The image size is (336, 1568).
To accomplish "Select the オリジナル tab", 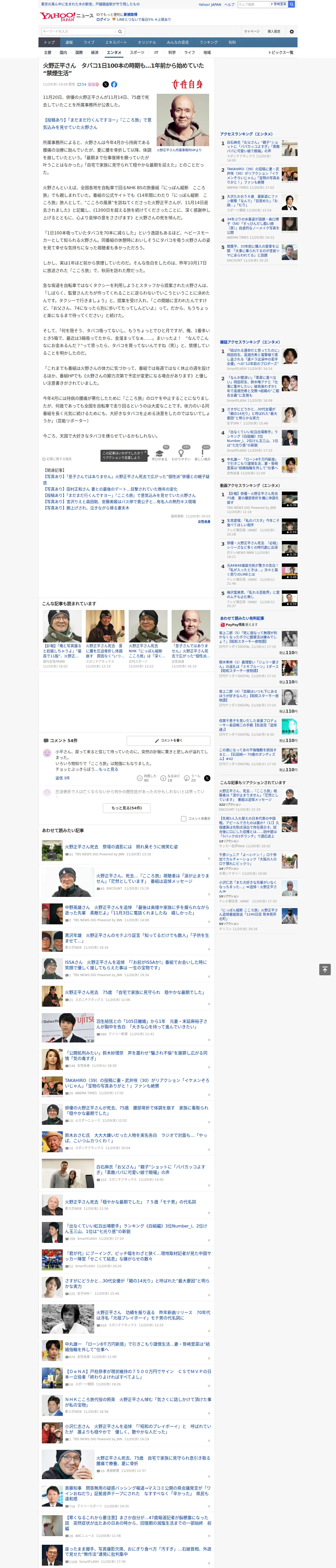I will click(147, 43).
